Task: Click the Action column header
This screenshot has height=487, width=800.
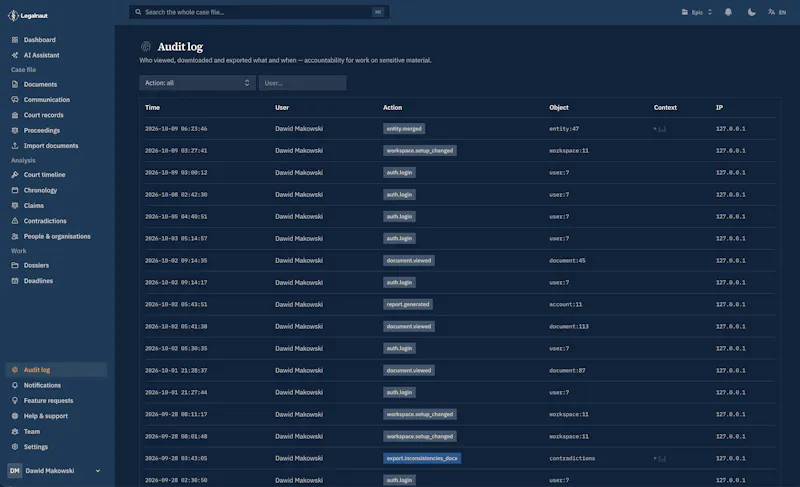Action: tap(392, 108)
